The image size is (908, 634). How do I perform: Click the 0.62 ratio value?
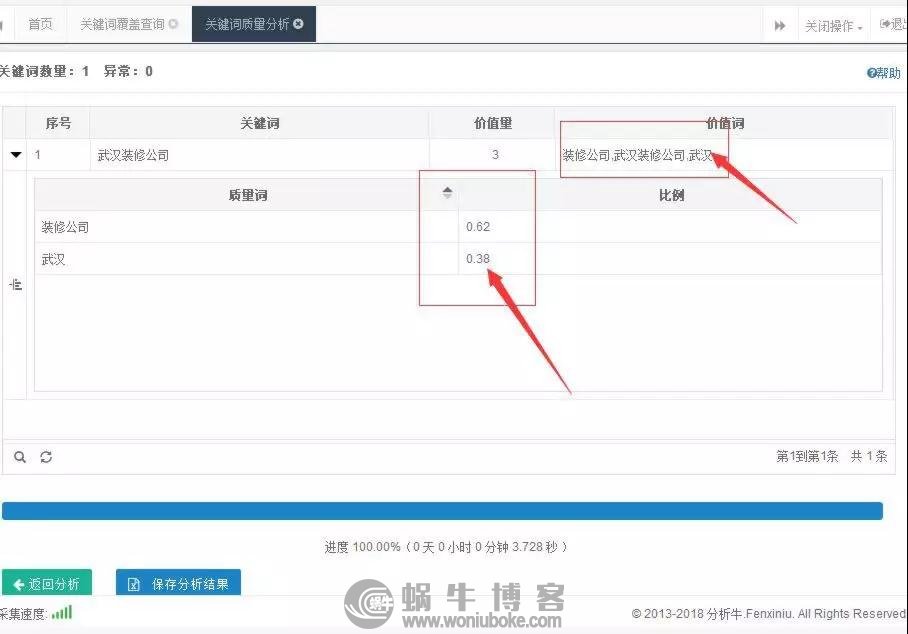pyautogui.click(x=478, y=226)
